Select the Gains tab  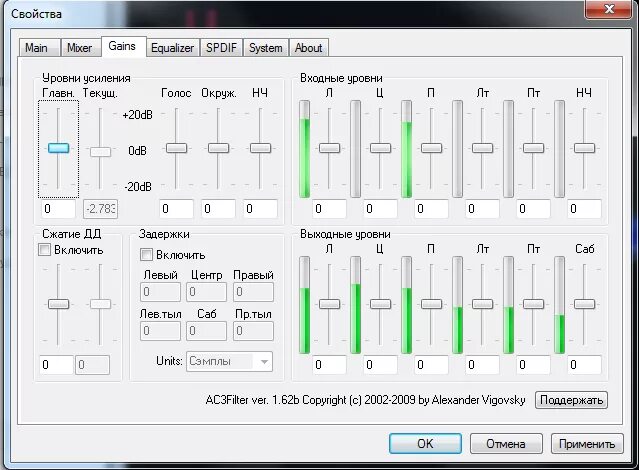pos(123,46)
